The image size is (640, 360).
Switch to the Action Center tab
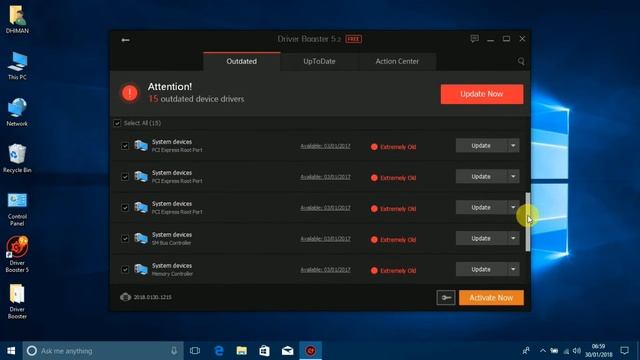pos(397,61)
